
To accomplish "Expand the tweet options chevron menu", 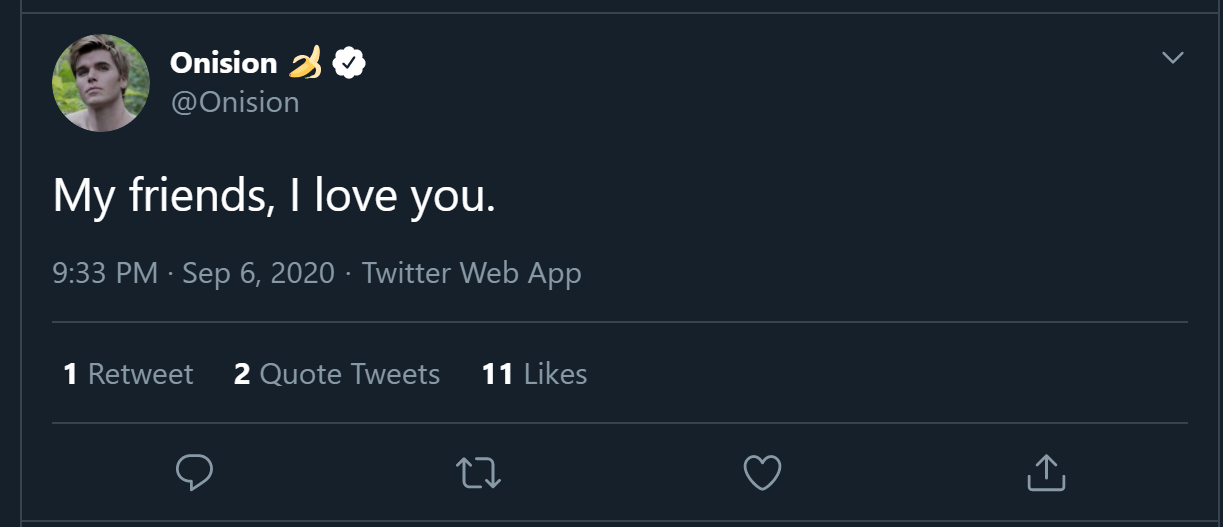I will pos(1172,58).
